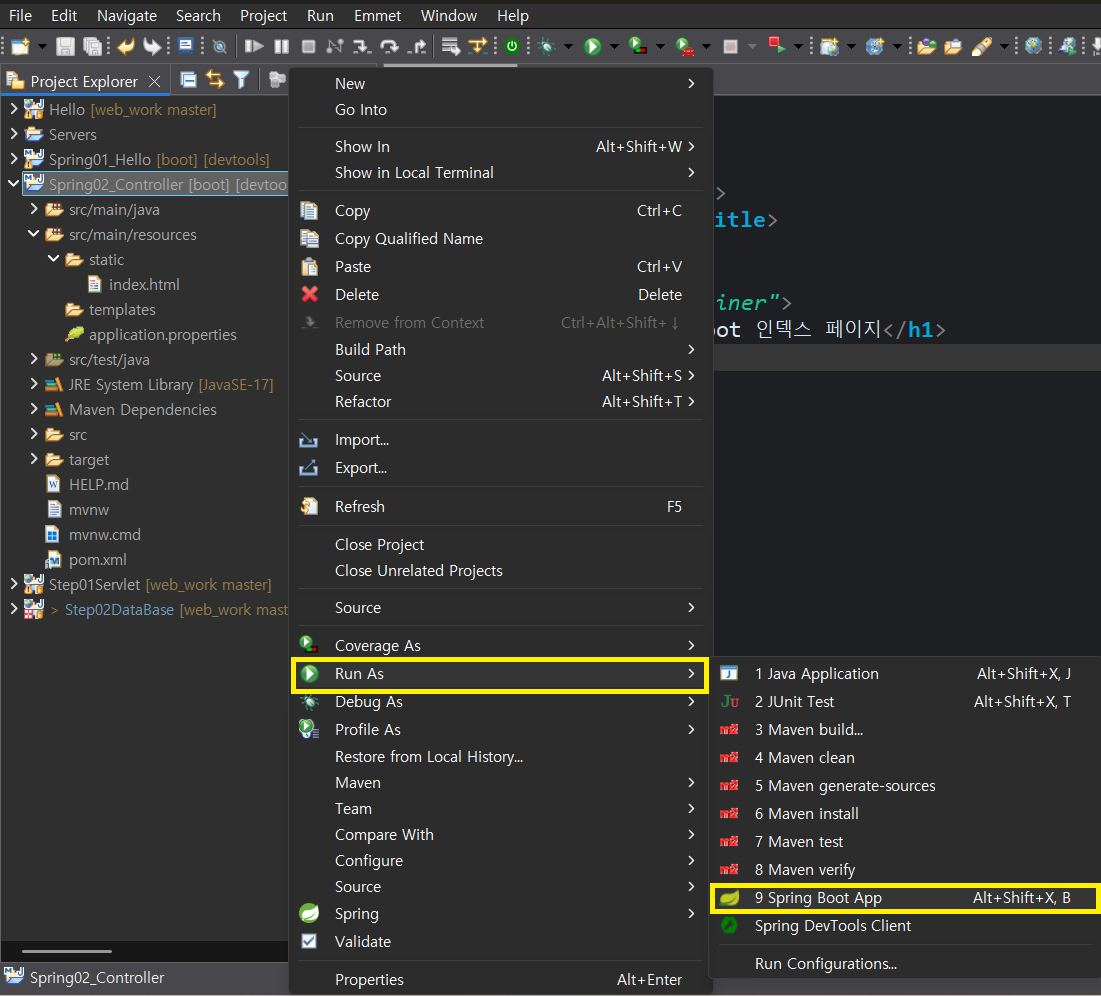Click the Debug bug icon in the toolbar
1101x996 pixels.
[547, 46]
